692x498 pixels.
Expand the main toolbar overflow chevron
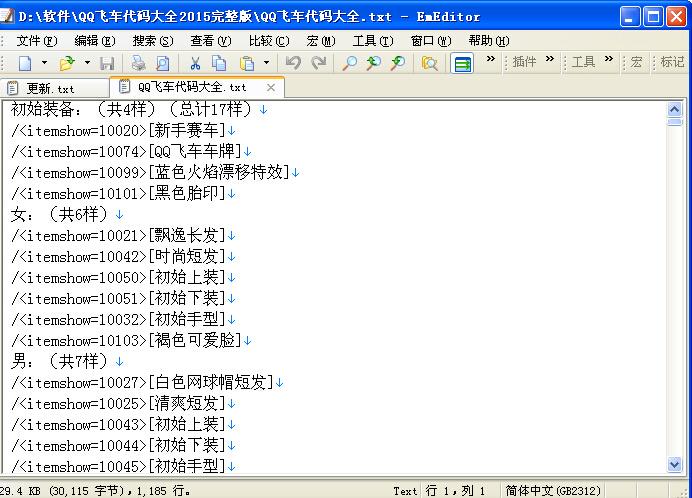(491, 58)
